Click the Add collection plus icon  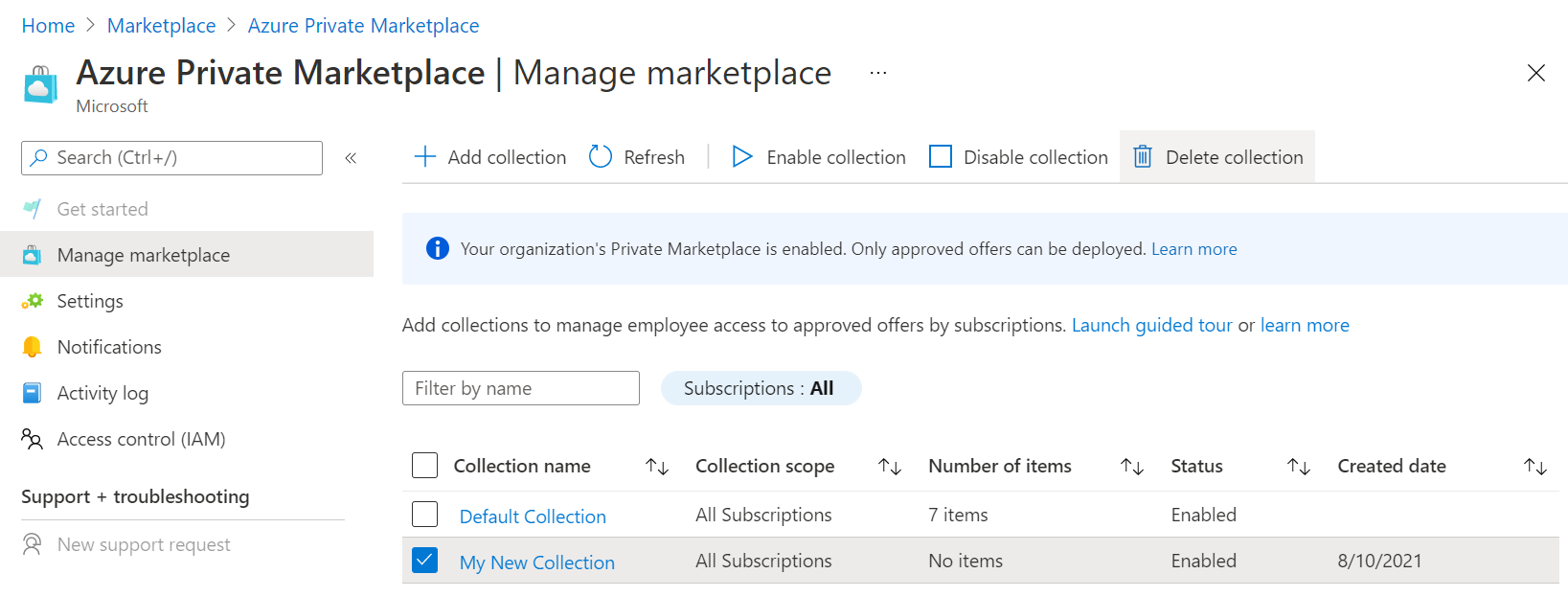[424, 157]
